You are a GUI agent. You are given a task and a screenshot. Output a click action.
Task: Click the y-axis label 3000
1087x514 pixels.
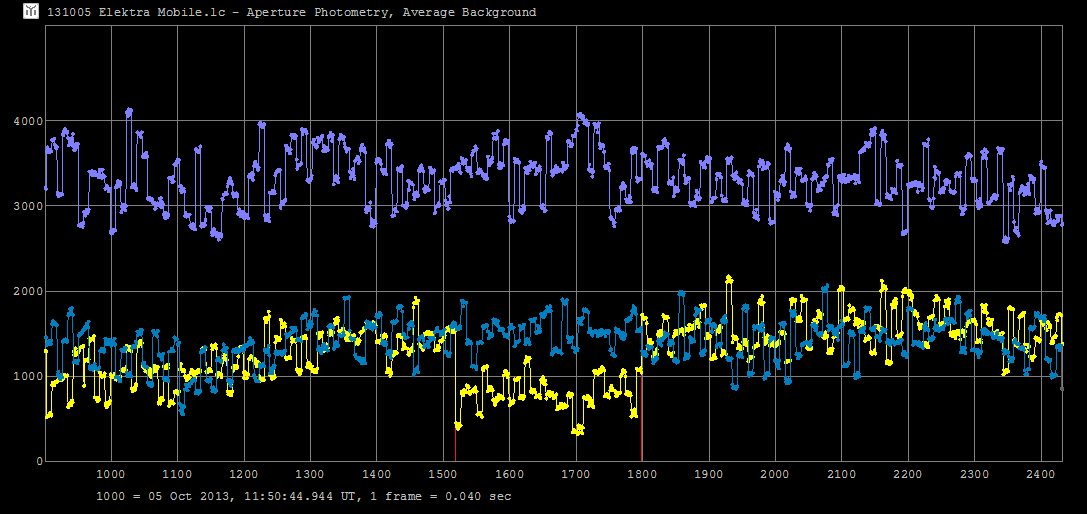coord(28,207)
